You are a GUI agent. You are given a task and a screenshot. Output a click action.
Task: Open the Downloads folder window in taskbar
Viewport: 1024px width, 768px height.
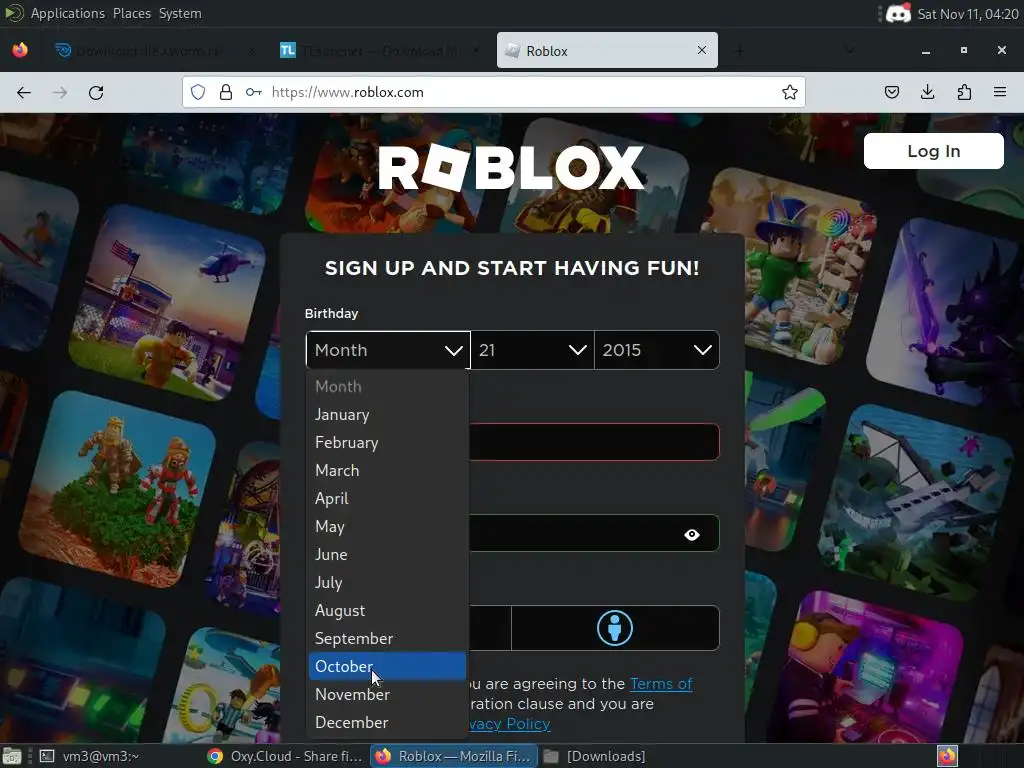click(595, 756)
